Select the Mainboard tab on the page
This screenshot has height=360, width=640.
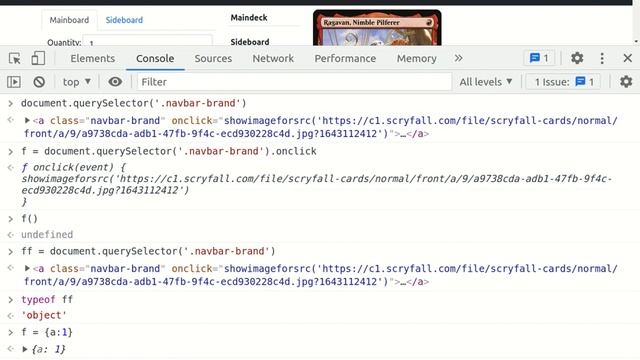[x=69, y=20]
